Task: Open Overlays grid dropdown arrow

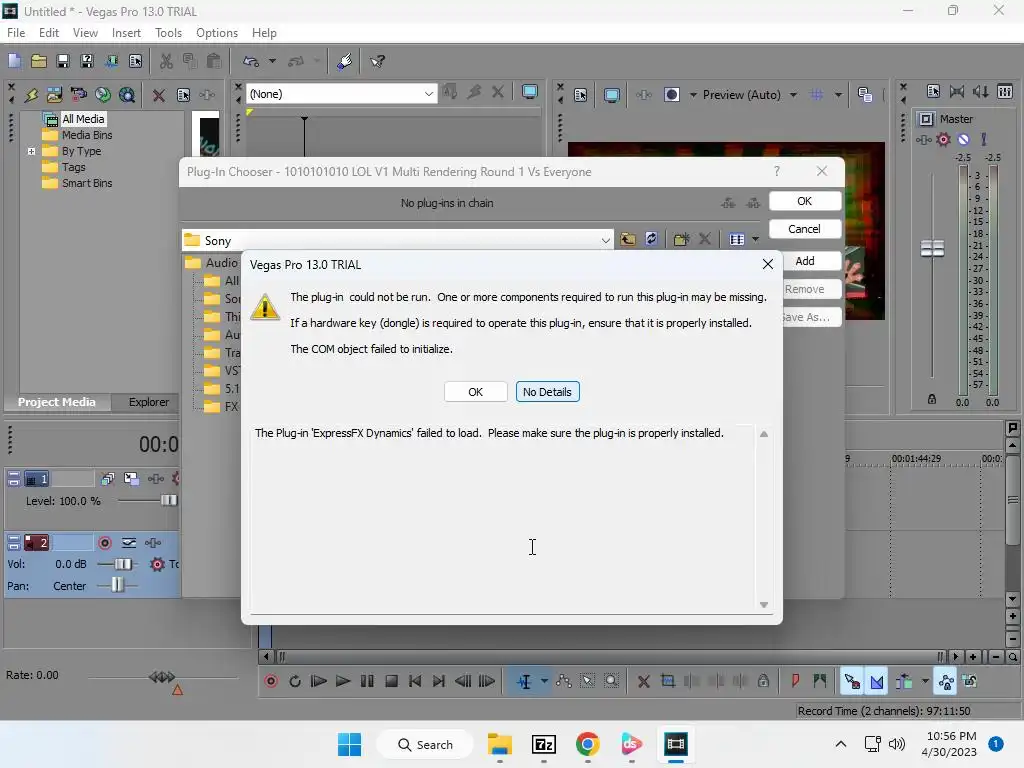Action: [838, 95]
